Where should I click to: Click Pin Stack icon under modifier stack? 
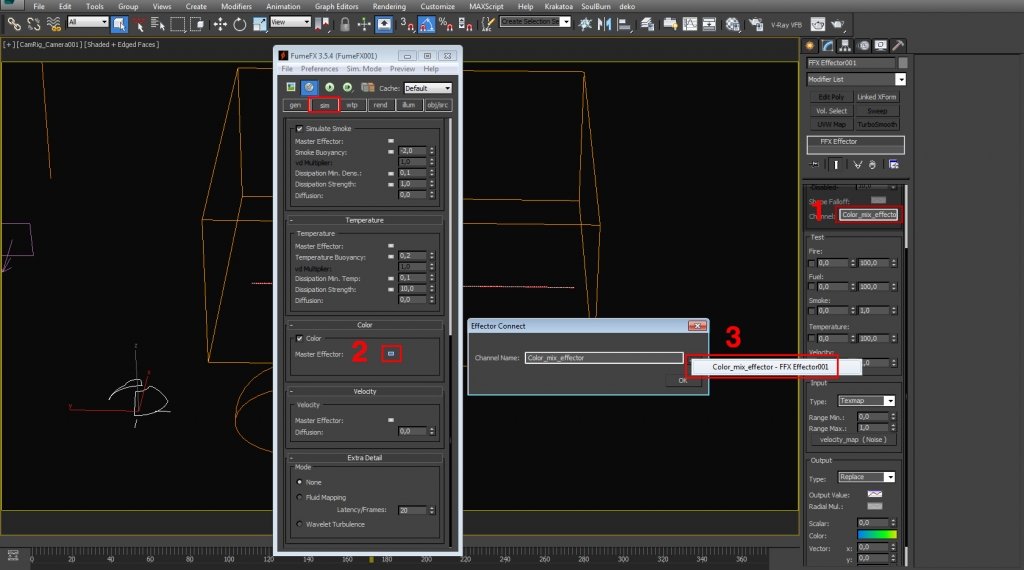pos(814,165)
